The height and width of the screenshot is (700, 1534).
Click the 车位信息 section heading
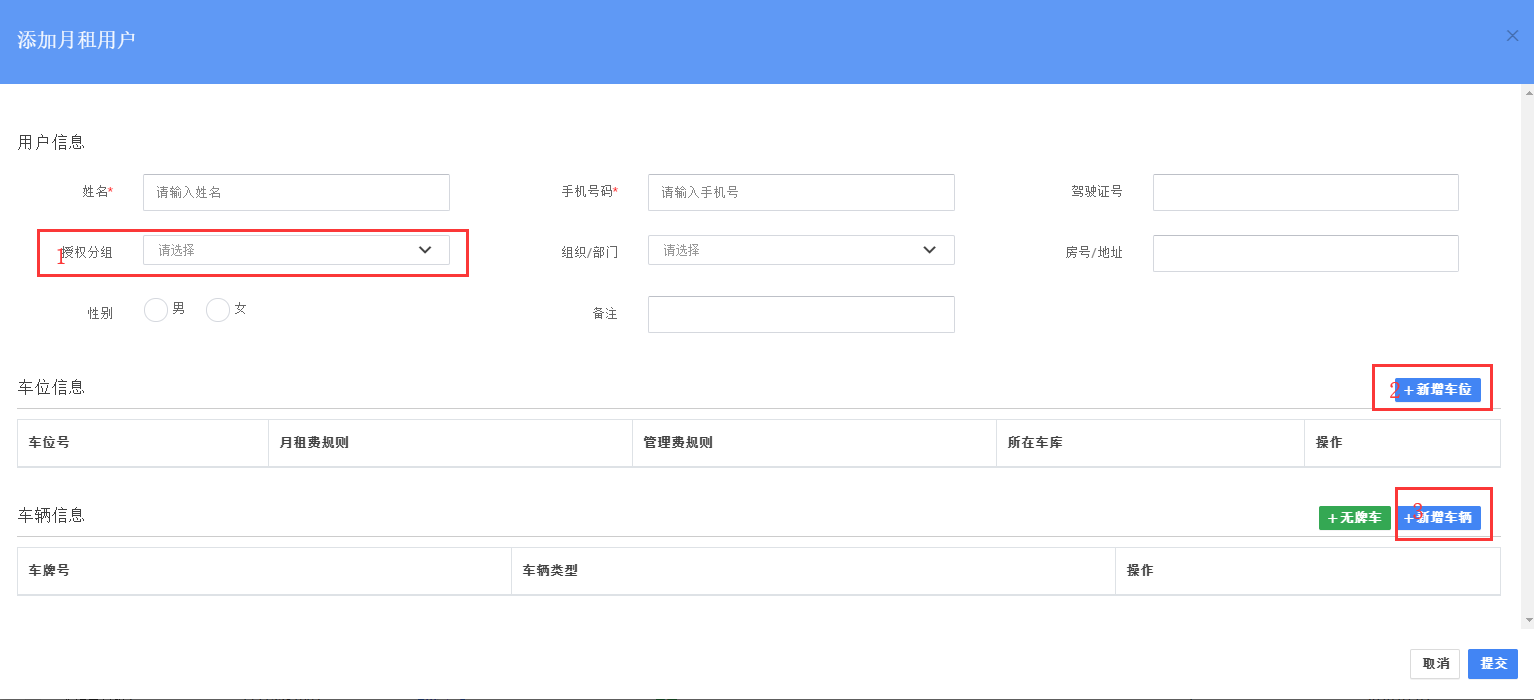(51, 386)
